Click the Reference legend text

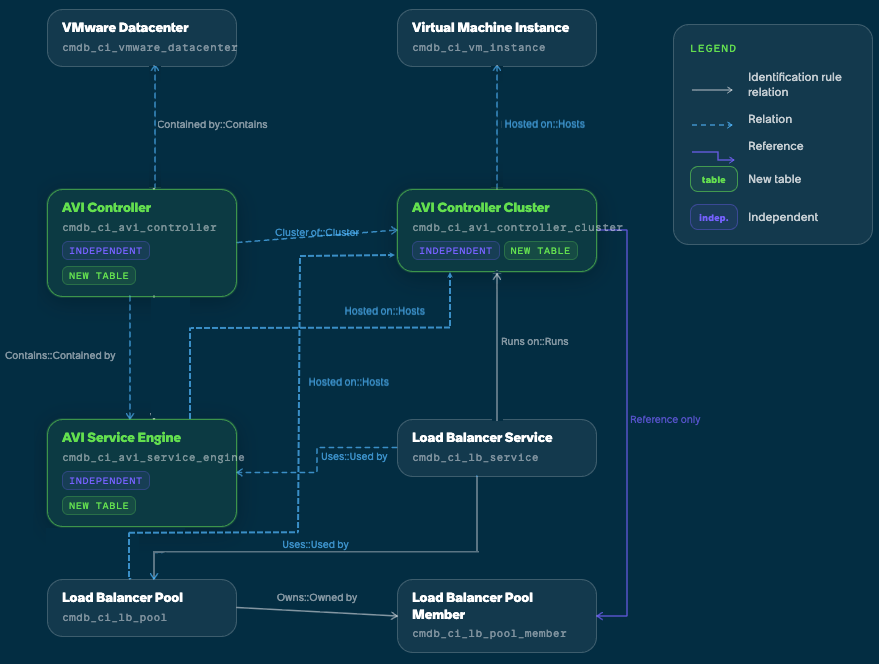point(775,146)
